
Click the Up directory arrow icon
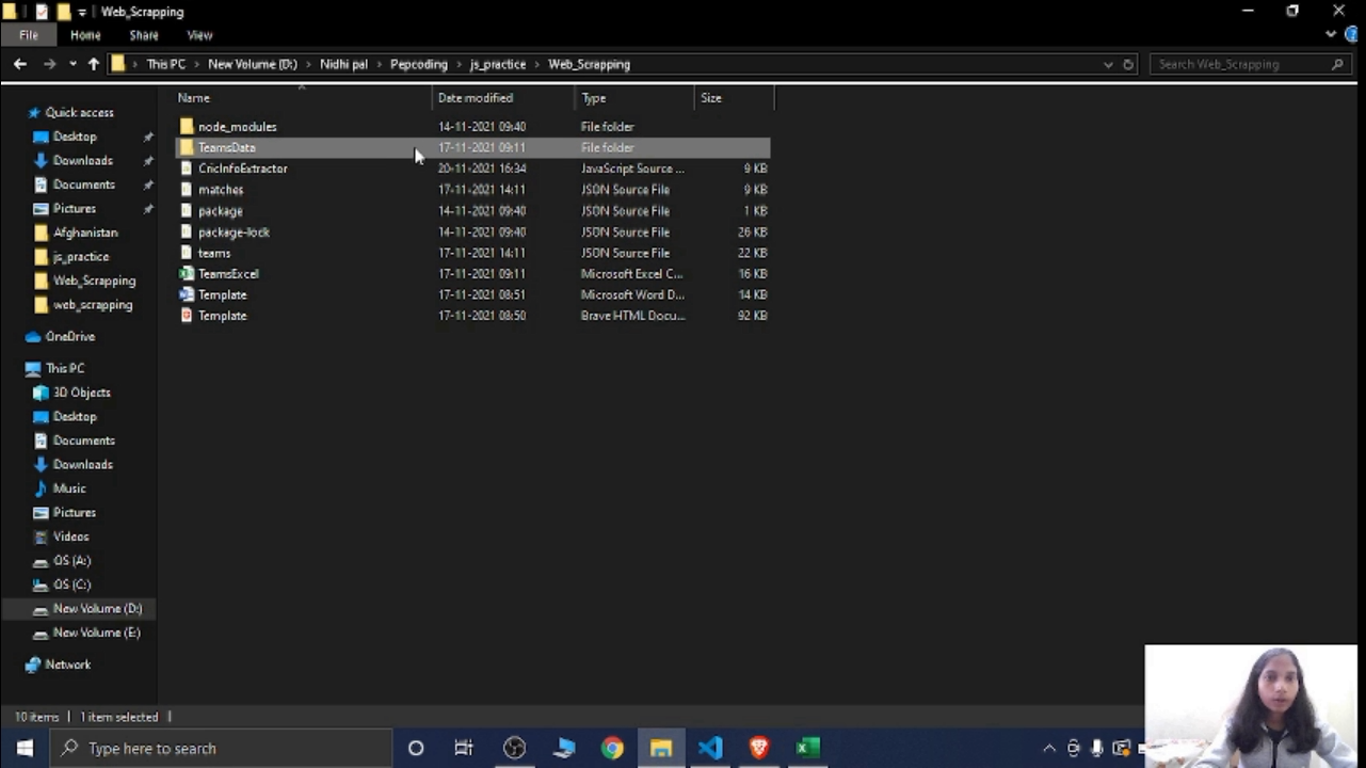(94, 64)
